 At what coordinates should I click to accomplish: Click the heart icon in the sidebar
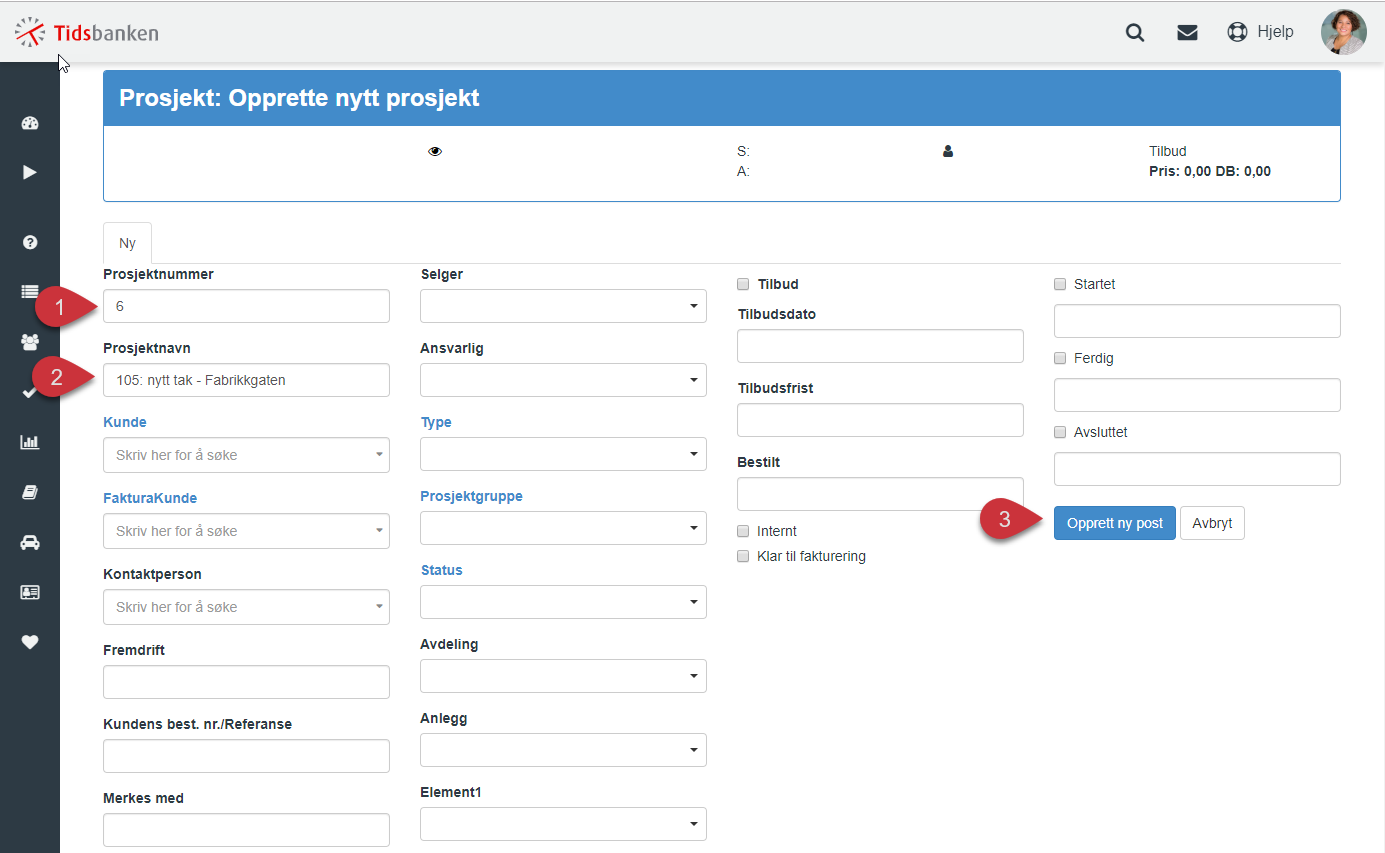[30, 642]
